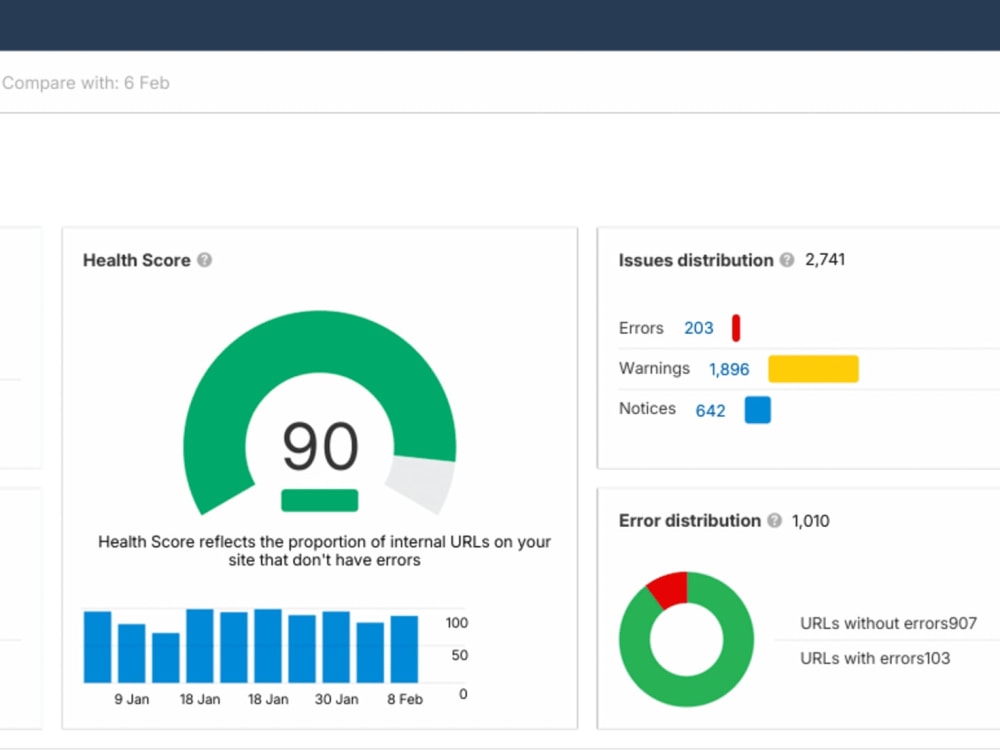Select the Warnings row label
Image resolution: width=1000 pixels, height=750 pixels.
pyautogui.click(x=654, y=369)
